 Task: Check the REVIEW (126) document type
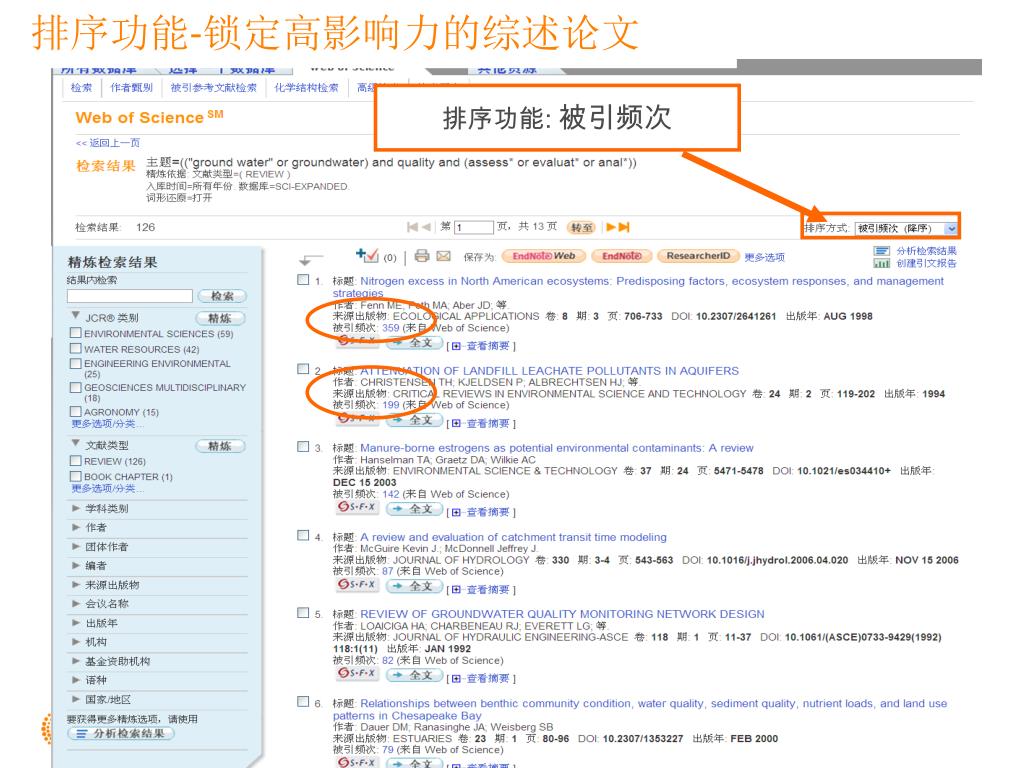click(x=76, y=460)
